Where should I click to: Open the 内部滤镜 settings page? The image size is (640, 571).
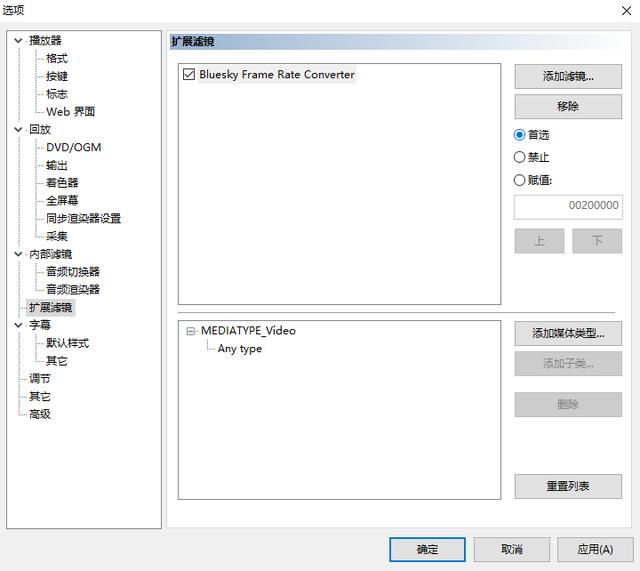pos(51,254)
